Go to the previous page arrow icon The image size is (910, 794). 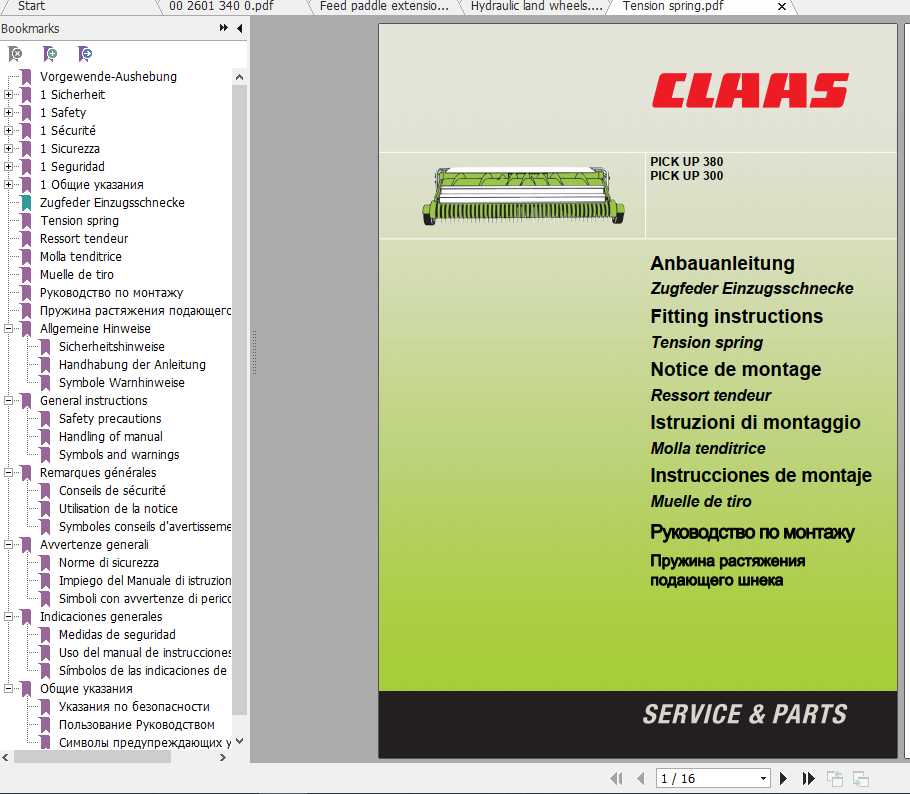[x=641, y=778]
